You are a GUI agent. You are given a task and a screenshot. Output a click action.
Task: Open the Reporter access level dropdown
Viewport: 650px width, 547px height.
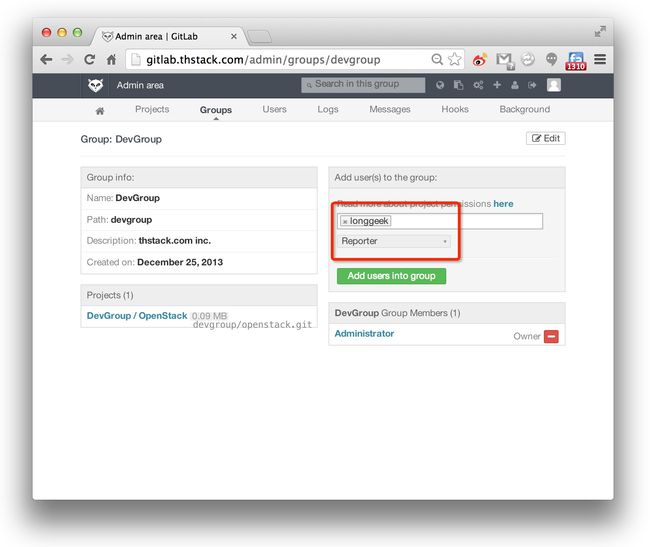[394, 241]
